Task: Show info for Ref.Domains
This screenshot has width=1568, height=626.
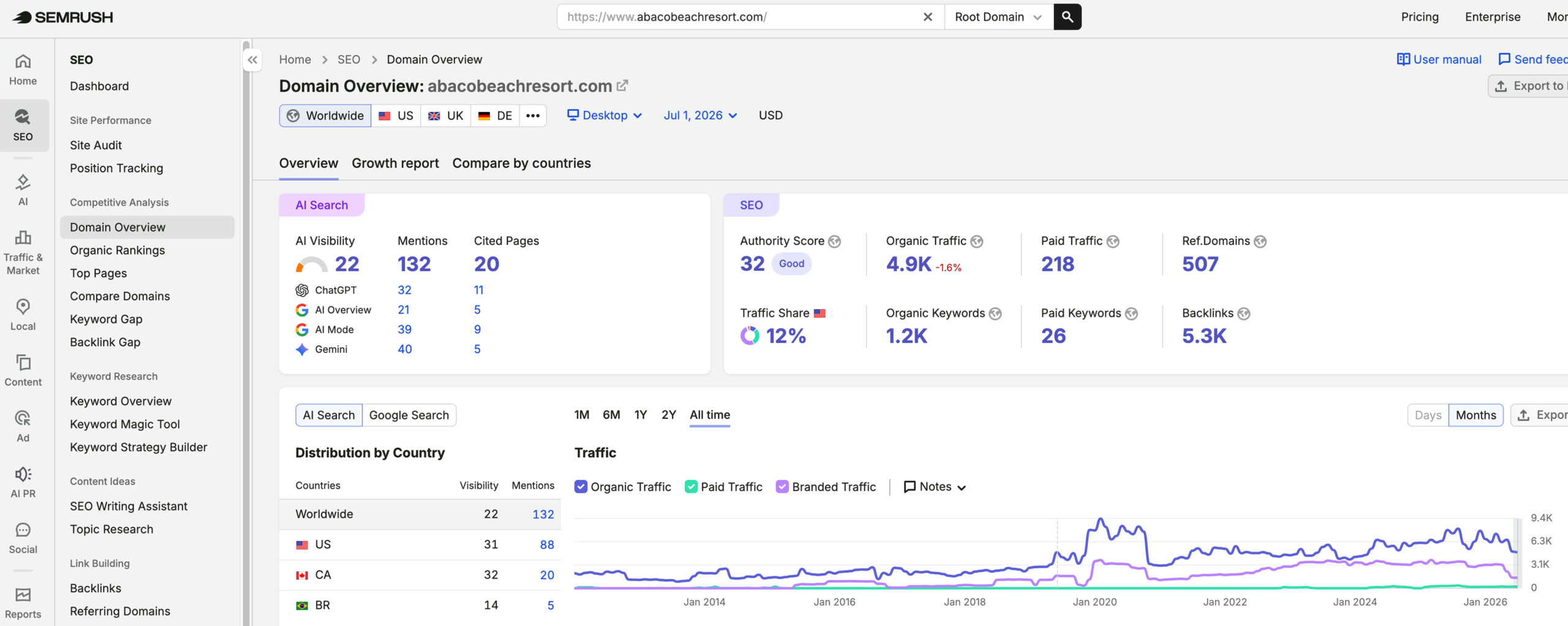Action: coord(1260,241)
